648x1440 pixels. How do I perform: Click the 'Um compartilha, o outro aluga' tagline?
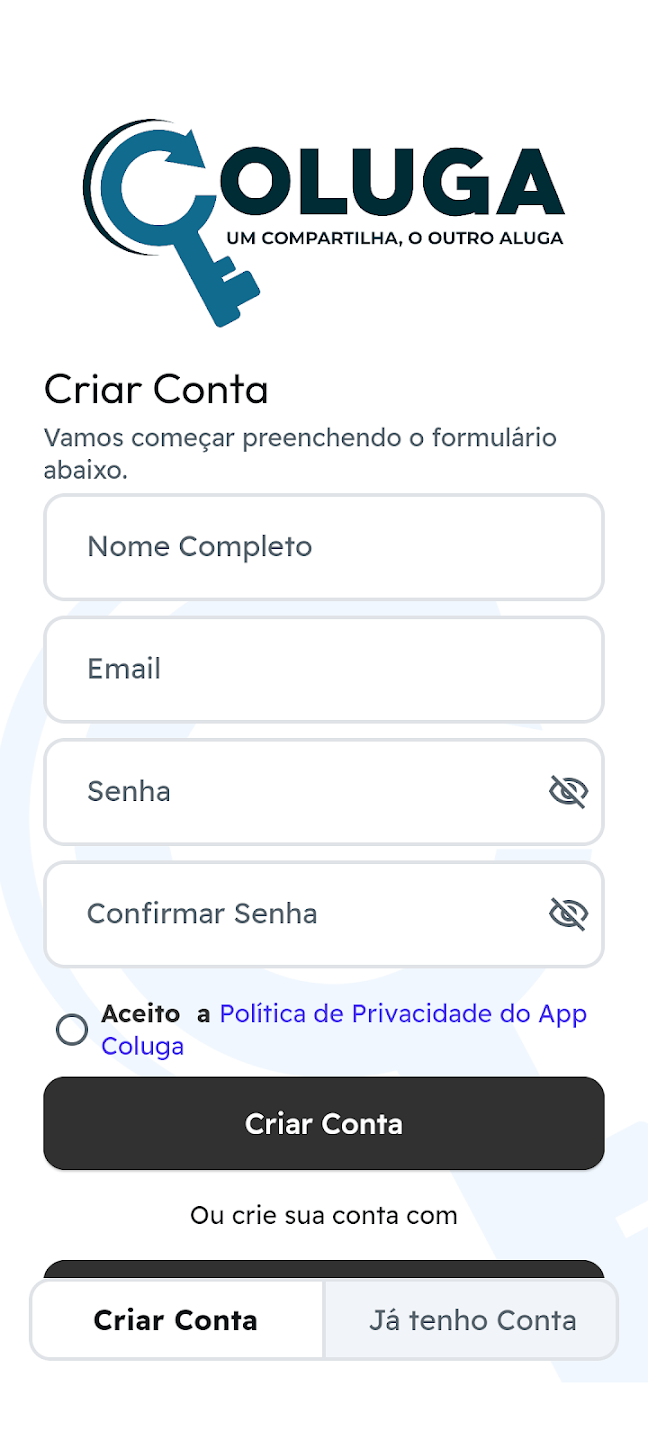coord(395,239)
